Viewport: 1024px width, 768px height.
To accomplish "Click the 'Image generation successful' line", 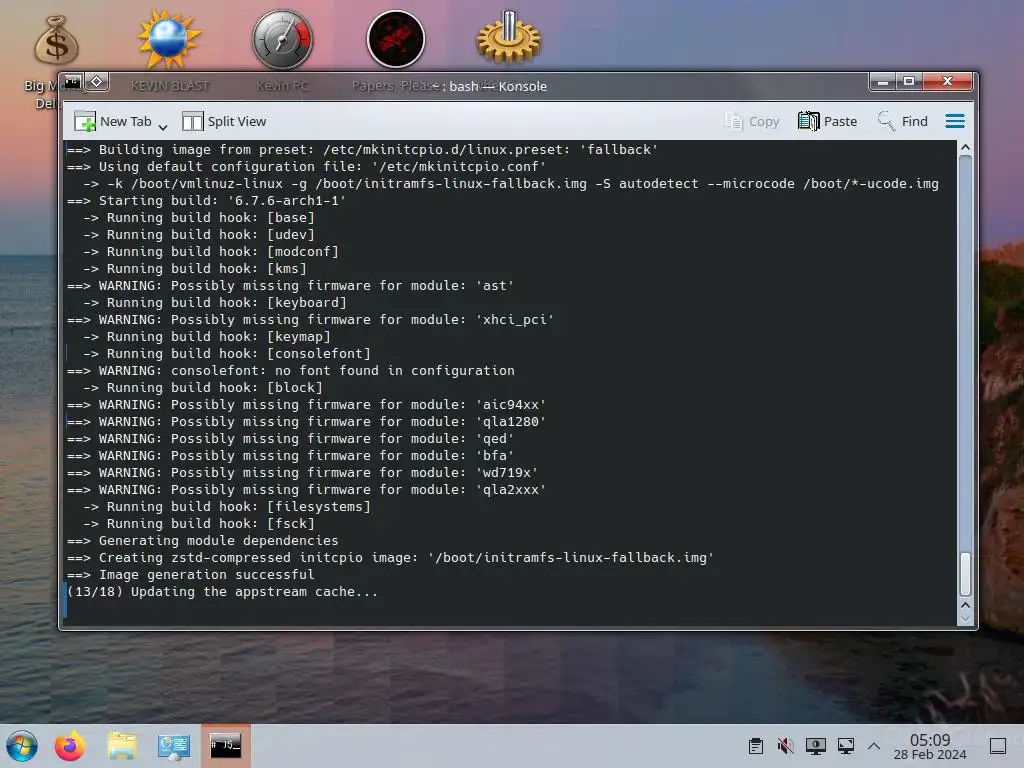I will point(191,575).
